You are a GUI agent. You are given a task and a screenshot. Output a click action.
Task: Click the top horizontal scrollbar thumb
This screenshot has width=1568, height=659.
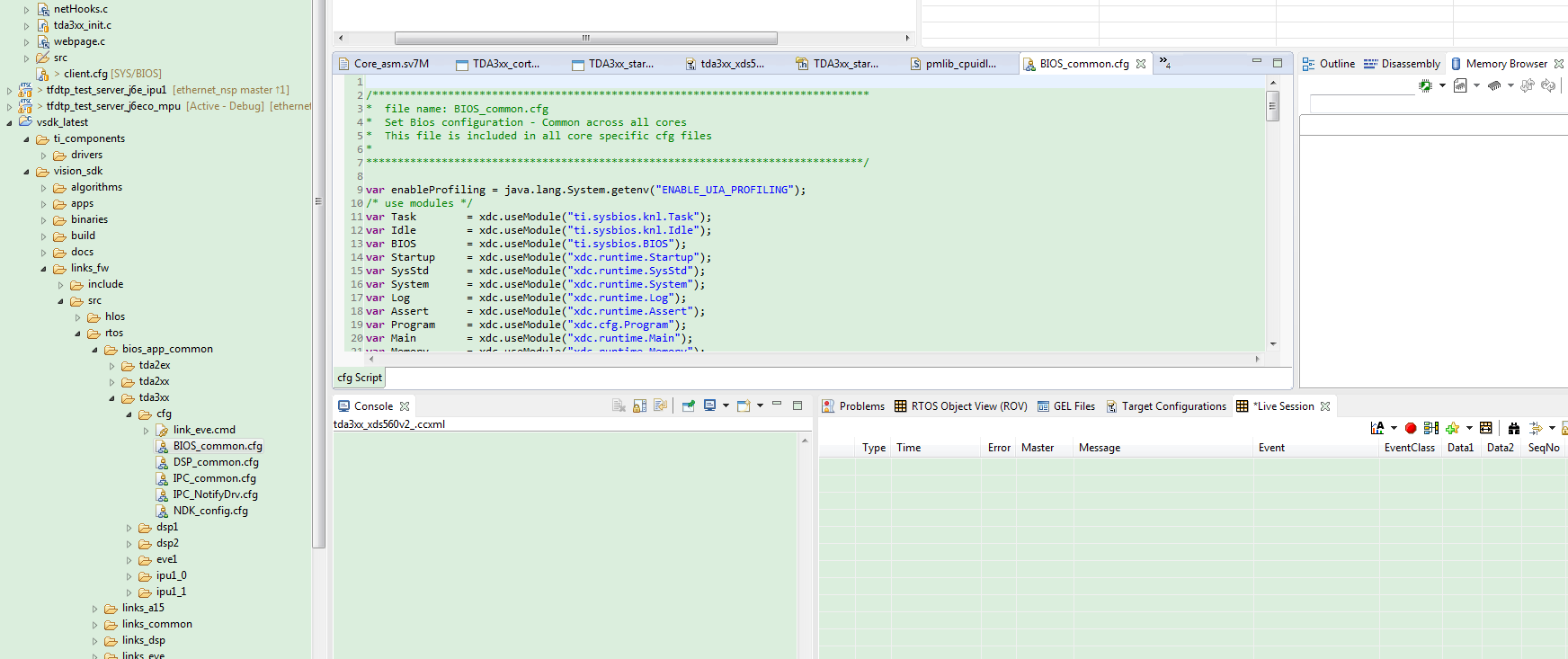586,38
